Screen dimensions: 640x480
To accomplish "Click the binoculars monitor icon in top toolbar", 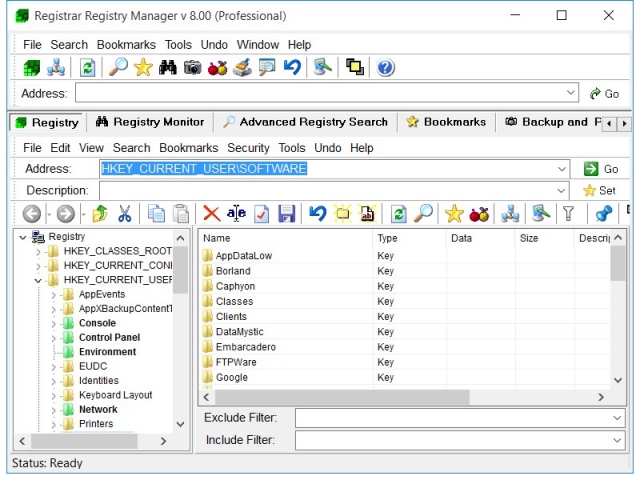I will 168,67.
